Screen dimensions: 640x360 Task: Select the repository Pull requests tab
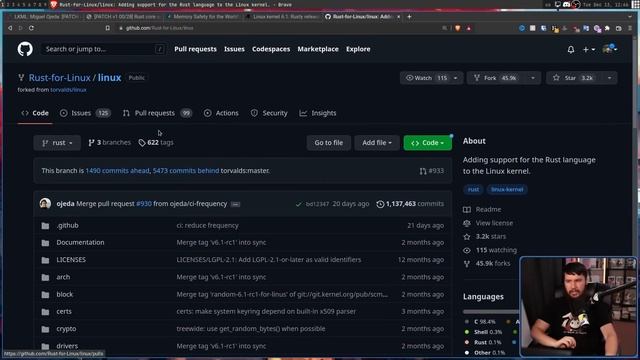[157, 113]
